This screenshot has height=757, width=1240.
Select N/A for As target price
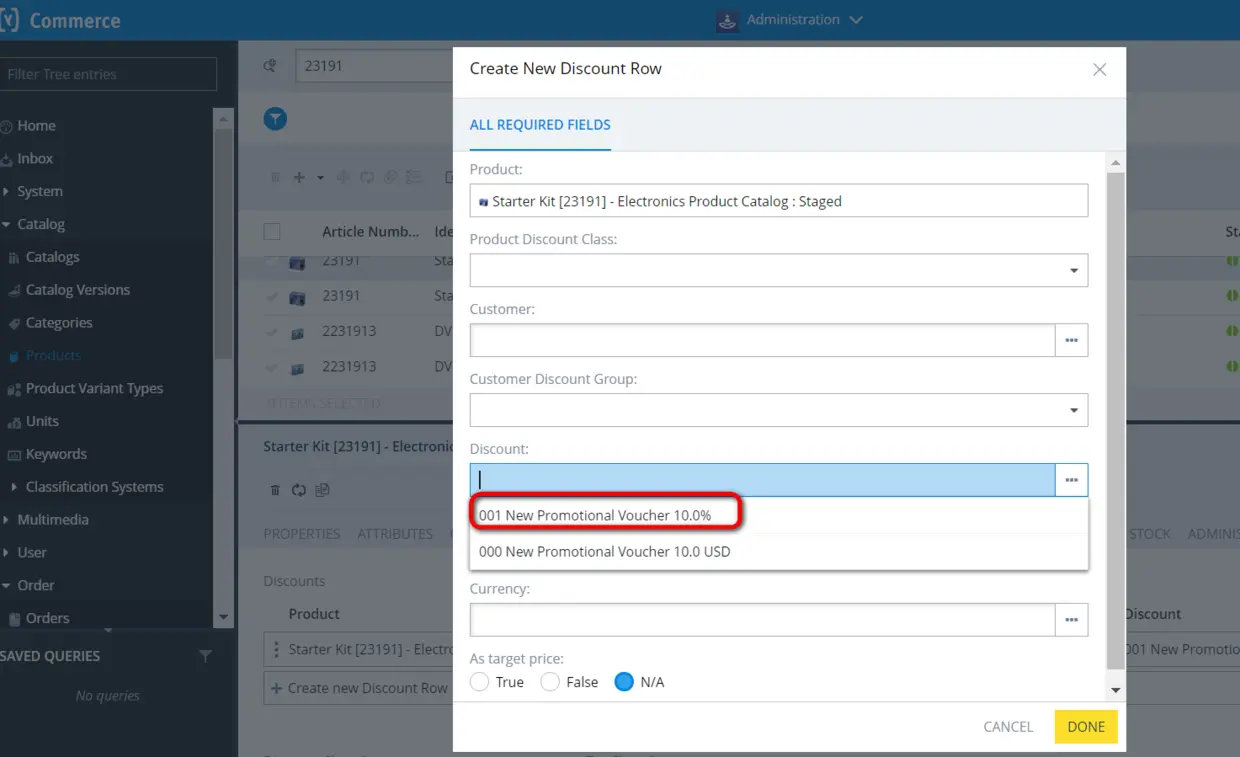tap(624, 682)
